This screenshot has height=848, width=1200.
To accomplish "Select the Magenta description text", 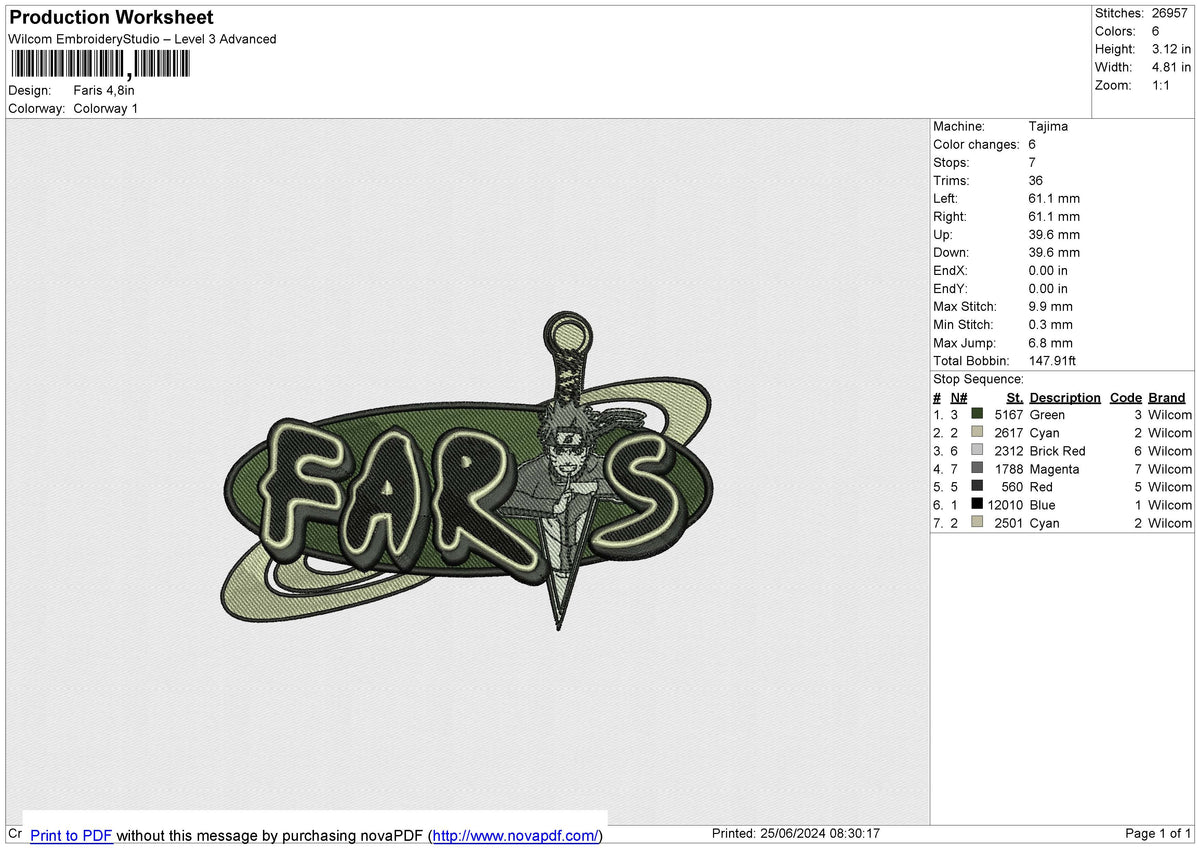I will point(1054,469).
